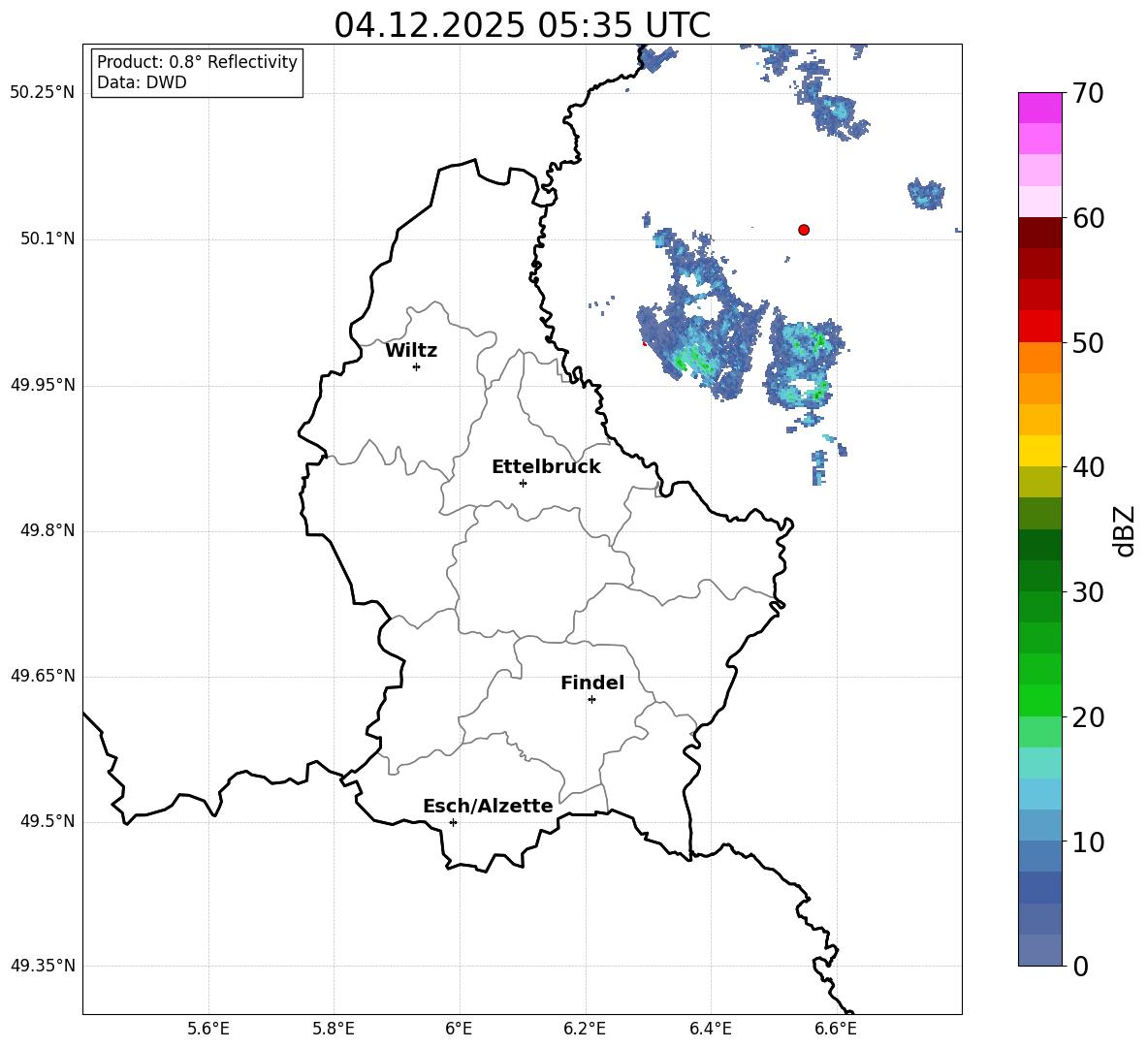The width and height of the screenshot is (1148, 1048).
Task: Click the red radar site dot
Action: (804, 230)
